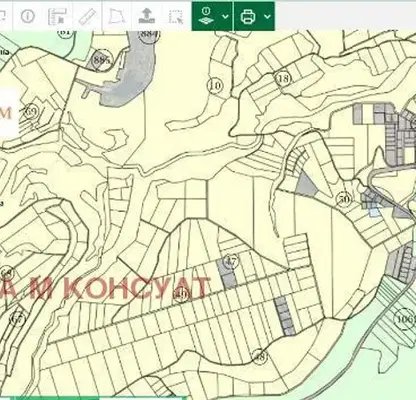Click parcel marker 48 on map
Viewport: 416px width, 400px height.
tap(260, 357)
